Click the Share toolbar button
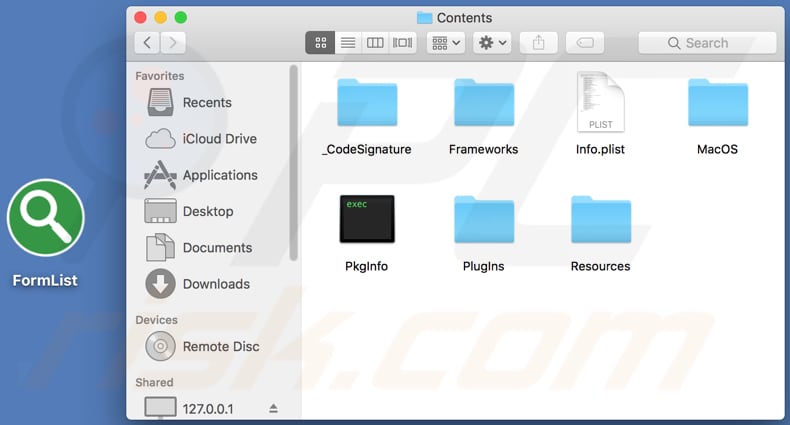The image size is (790, 425). (539, 43)
